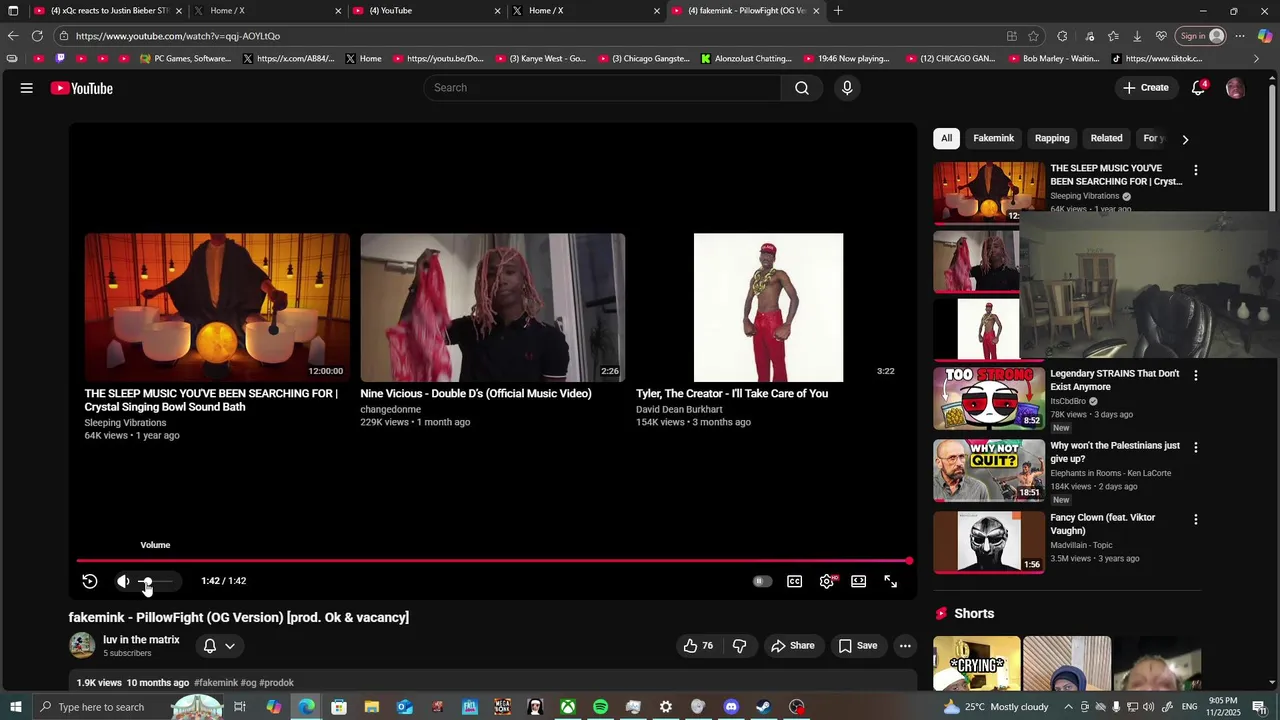1280x720 pixels.
Task: Like the video with thumbs up
Action: pyautogui.click(x=698, y=646)
